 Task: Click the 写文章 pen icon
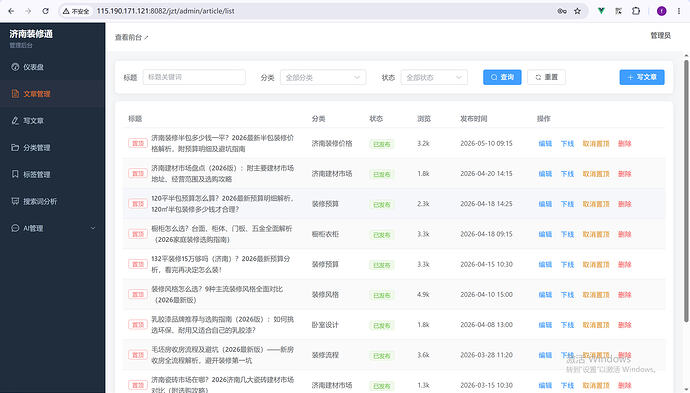(15, 121)
